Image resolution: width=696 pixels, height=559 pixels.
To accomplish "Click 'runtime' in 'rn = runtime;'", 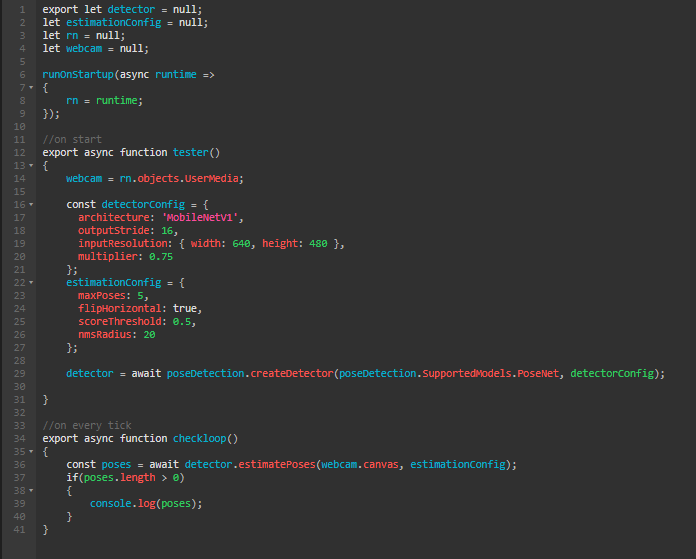I will click(117, 100).
